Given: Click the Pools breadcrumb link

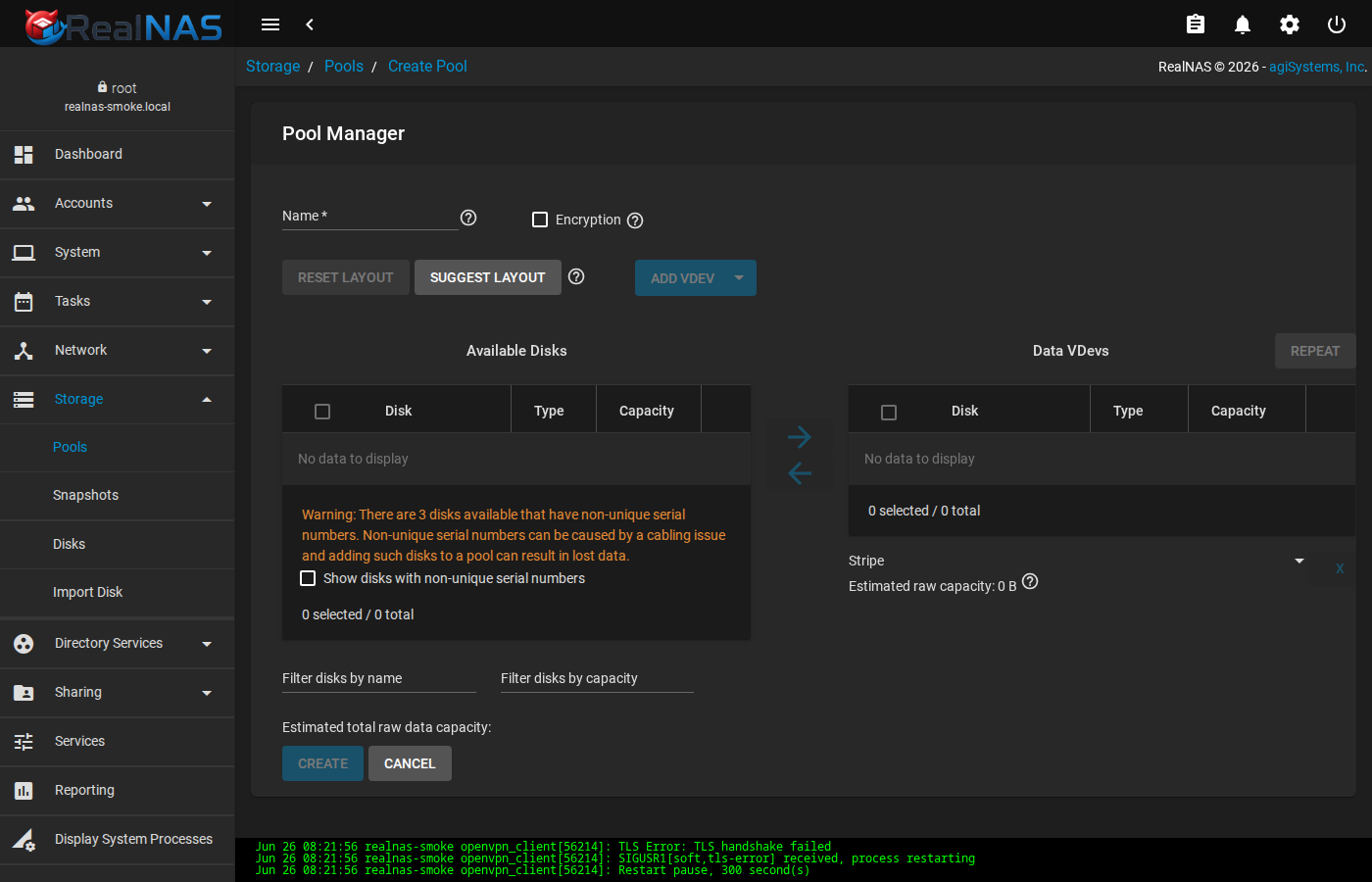Looking at the screenshot, I should tap(344, 66).
